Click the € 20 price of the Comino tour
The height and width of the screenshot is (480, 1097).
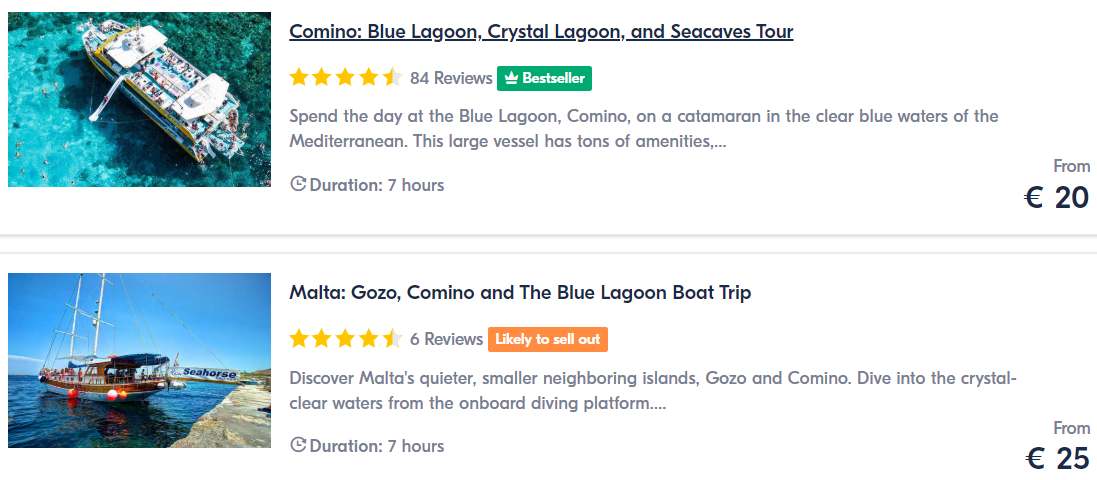(1056, 198)
